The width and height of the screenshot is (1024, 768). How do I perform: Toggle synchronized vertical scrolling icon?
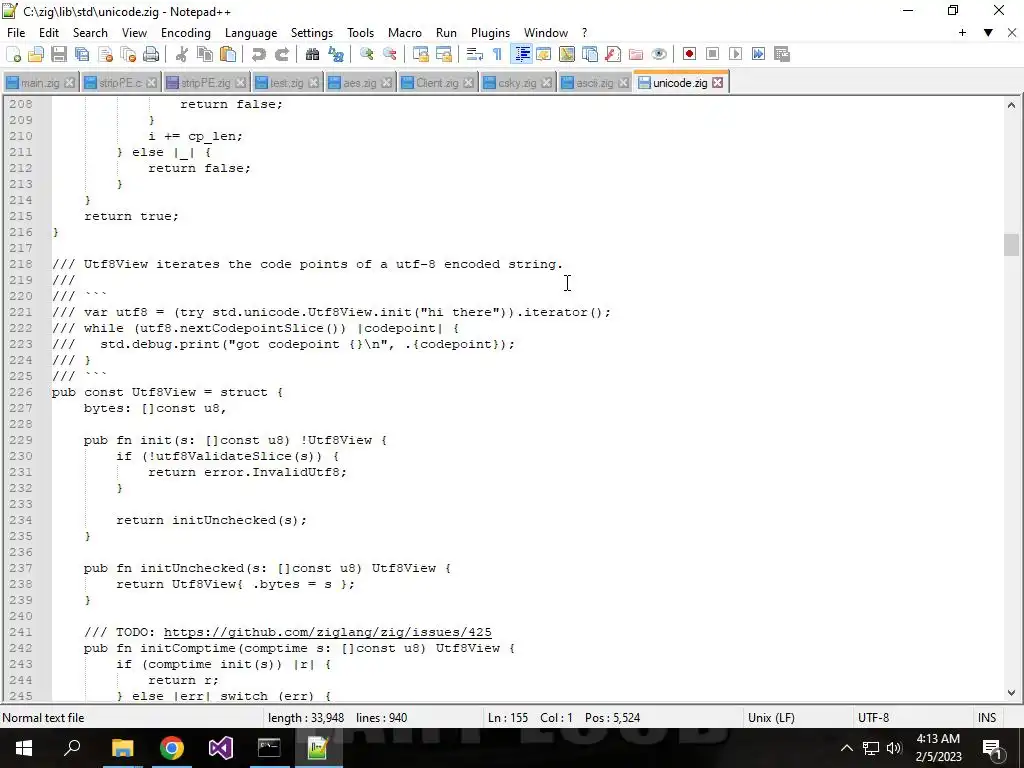pyautogui.click(x=421, y=54)
